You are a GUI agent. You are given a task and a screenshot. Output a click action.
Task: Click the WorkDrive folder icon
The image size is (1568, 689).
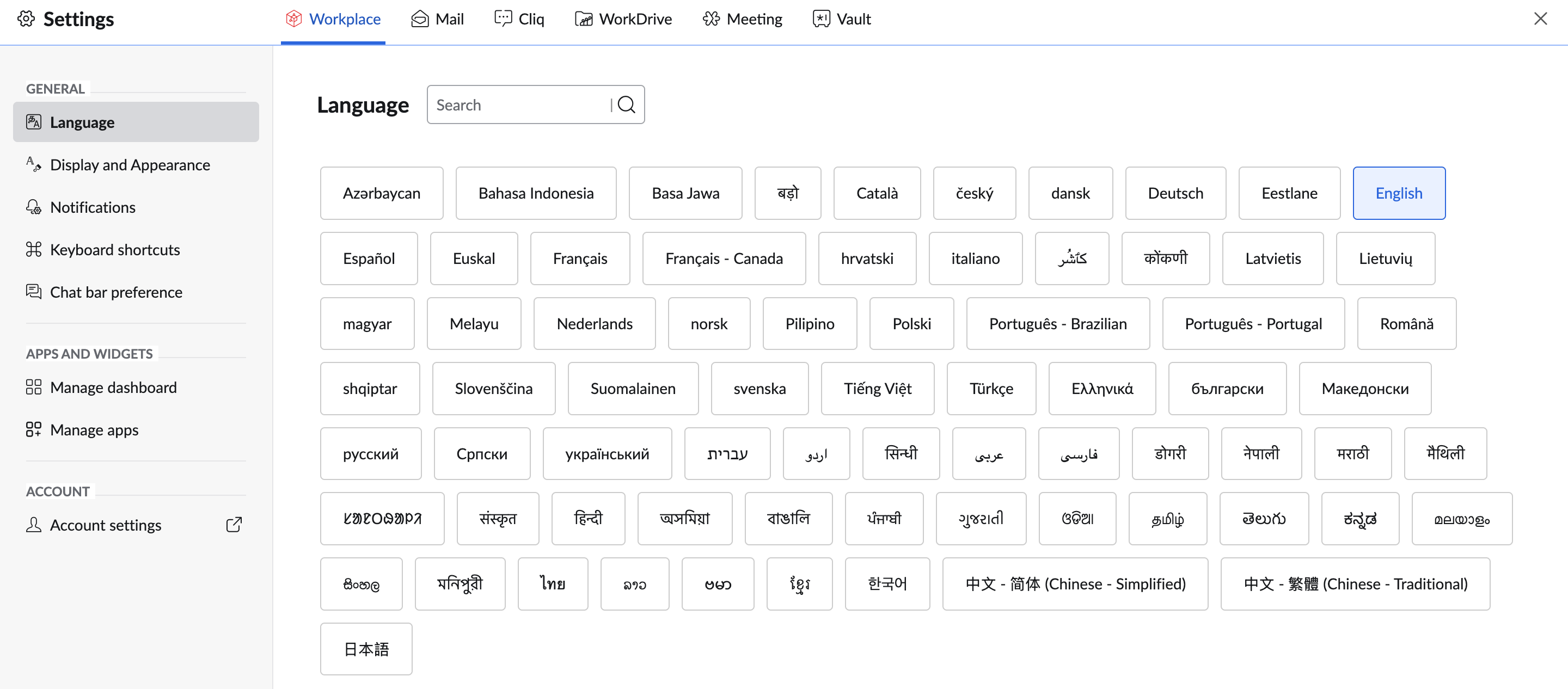[x=584, y=19]
